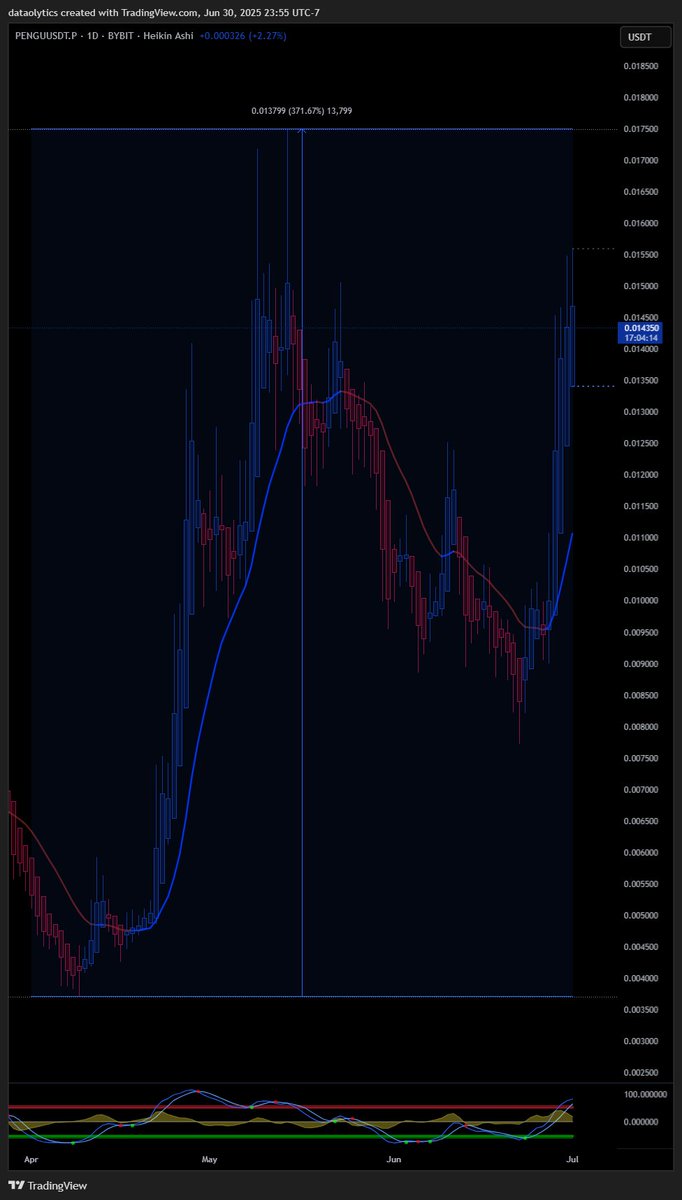Click the 0.002500 price axis label
Screen dimensions: 682x1200
pyautogui.click(x=641, y=1072)
